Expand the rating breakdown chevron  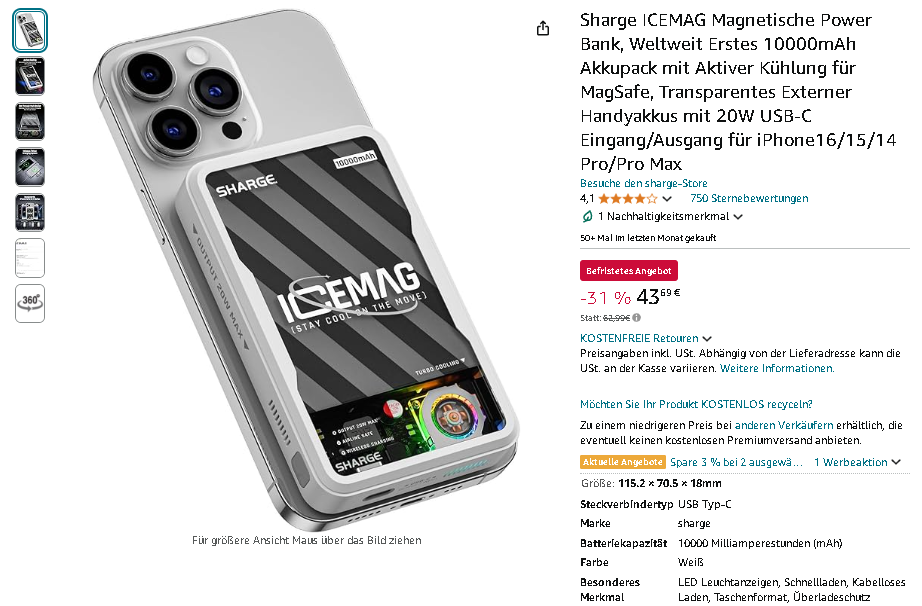[x=667, y=199]
